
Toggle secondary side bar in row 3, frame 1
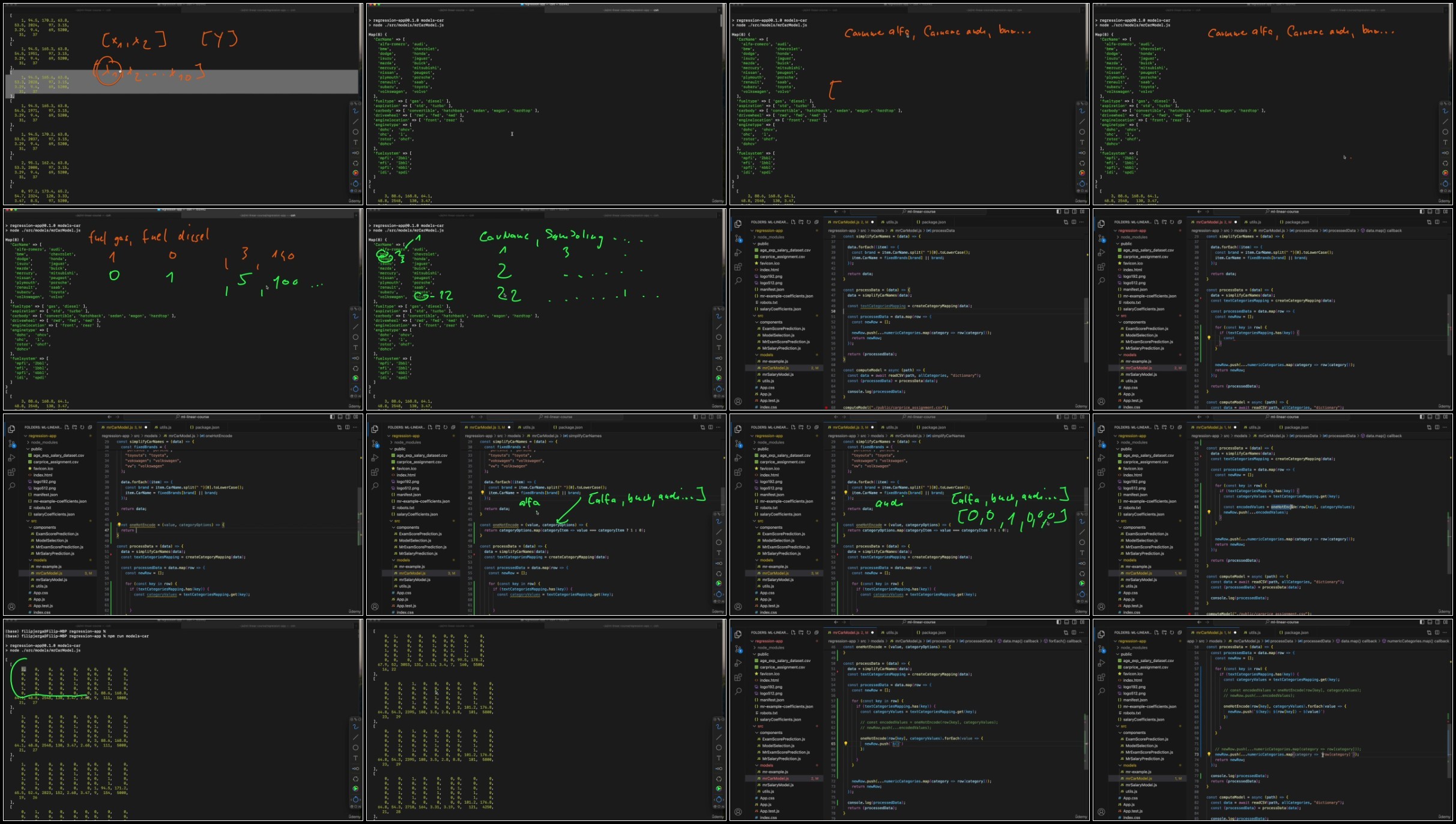(346, 417)
